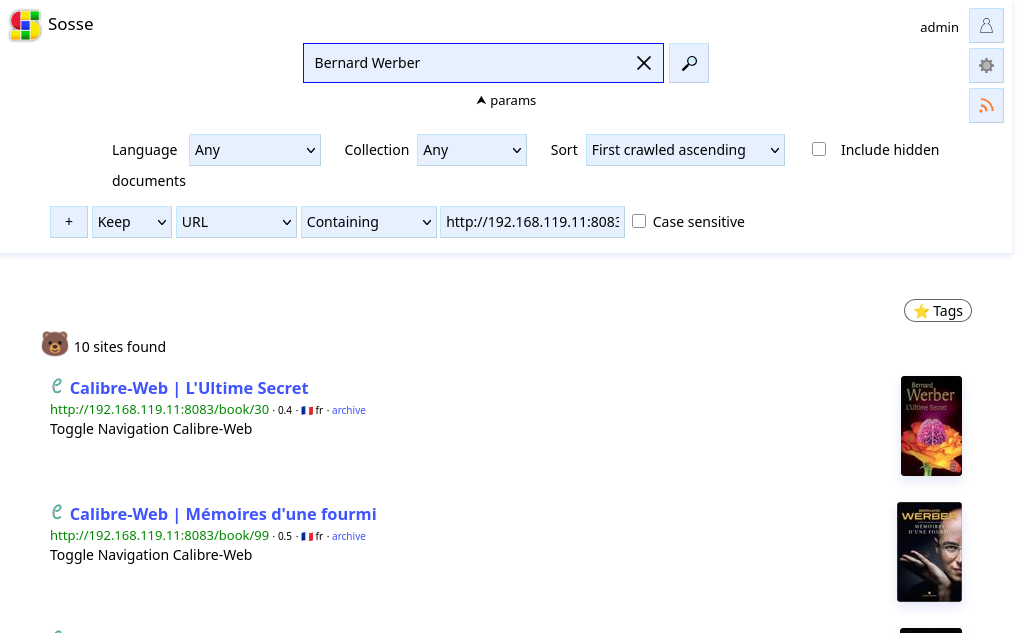
Task: Enable the Case sensitive checkbox
Action: (x=639, y=221)
